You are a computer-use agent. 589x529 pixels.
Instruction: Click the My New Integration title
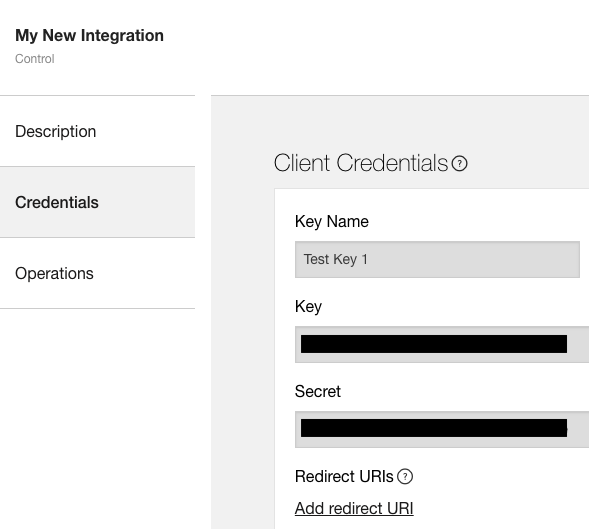(89, 35)
